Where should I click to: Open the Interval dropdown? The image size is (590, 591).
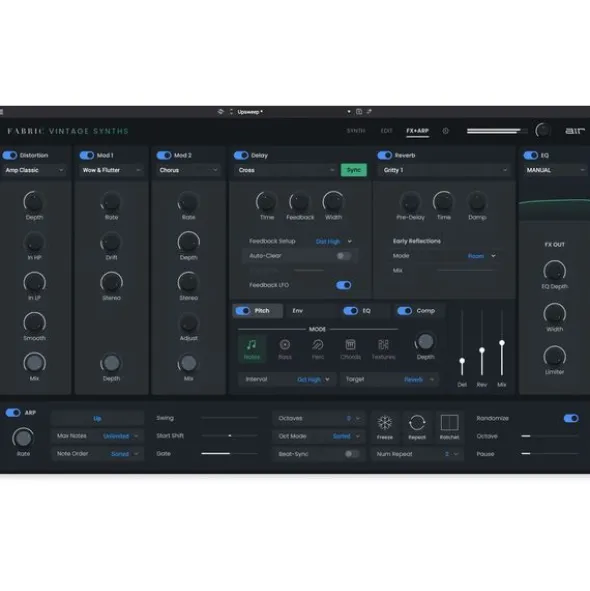pyautogui.click(x=287, y=380)
